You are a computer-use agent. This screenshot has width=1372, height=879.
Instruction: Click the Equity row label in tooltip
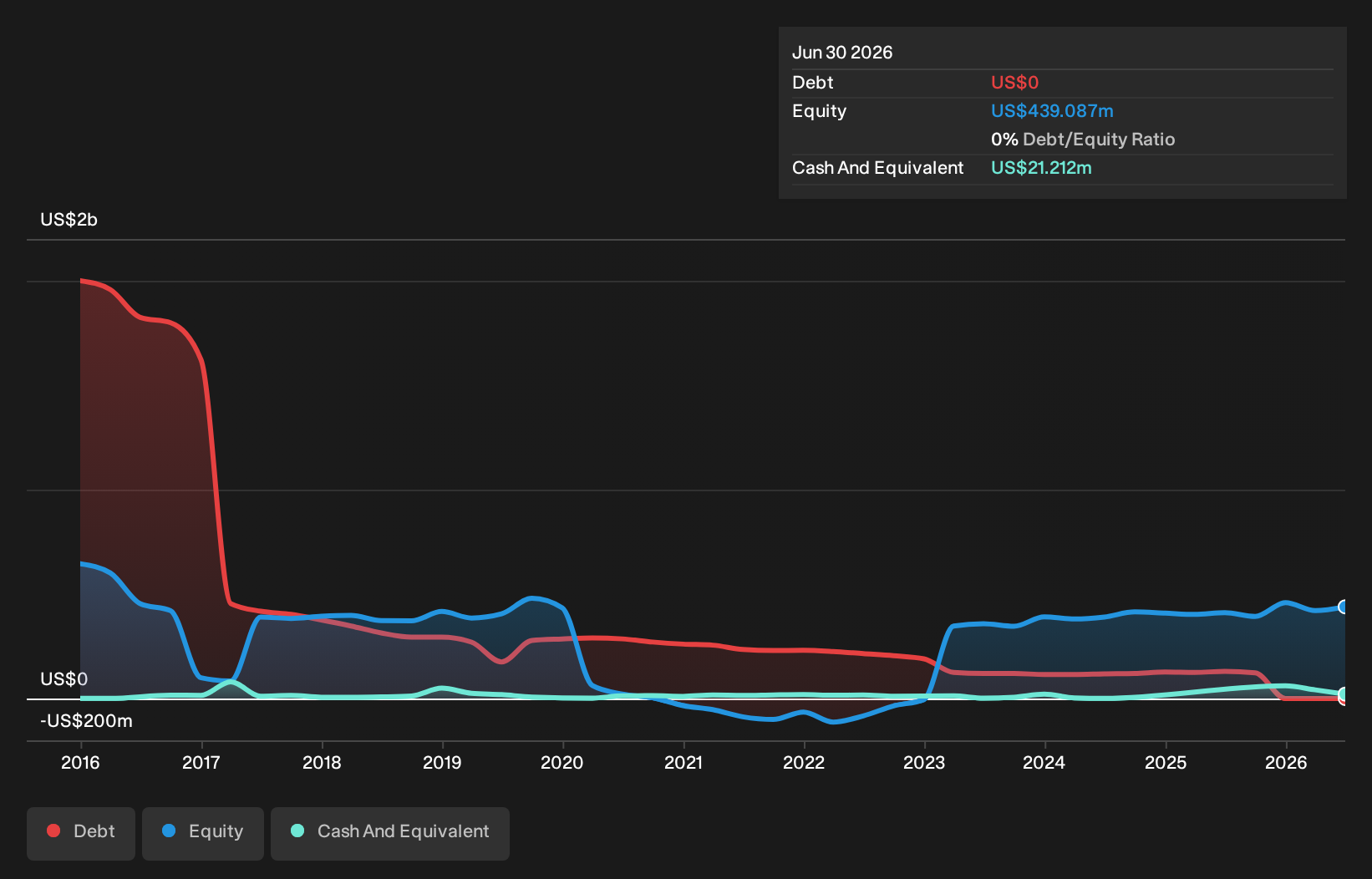(x=820, y=111)
